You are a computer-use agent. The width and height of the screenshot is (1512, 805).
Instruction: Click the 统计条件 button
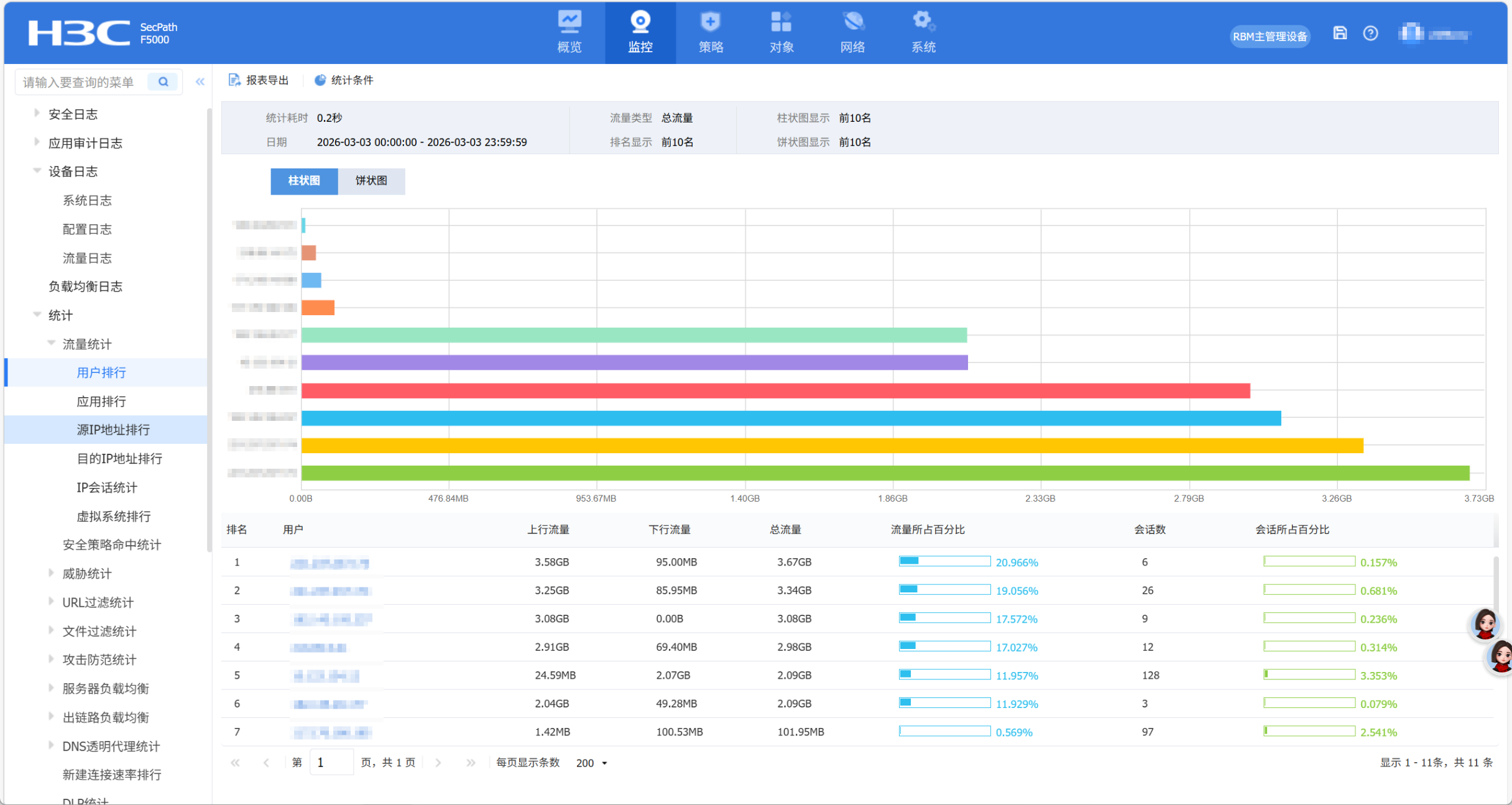coord(344,80)
